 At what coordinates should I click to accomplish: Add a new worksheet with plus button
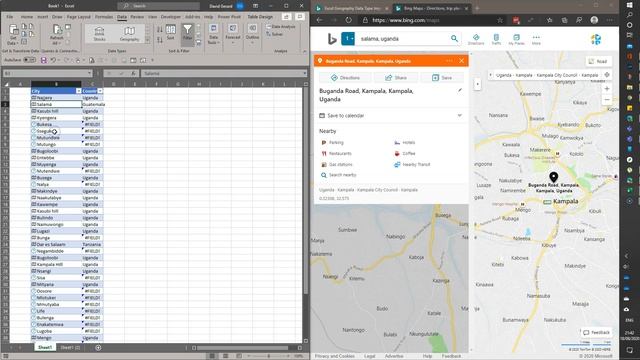pyautogui.click(x=98, y=347)
